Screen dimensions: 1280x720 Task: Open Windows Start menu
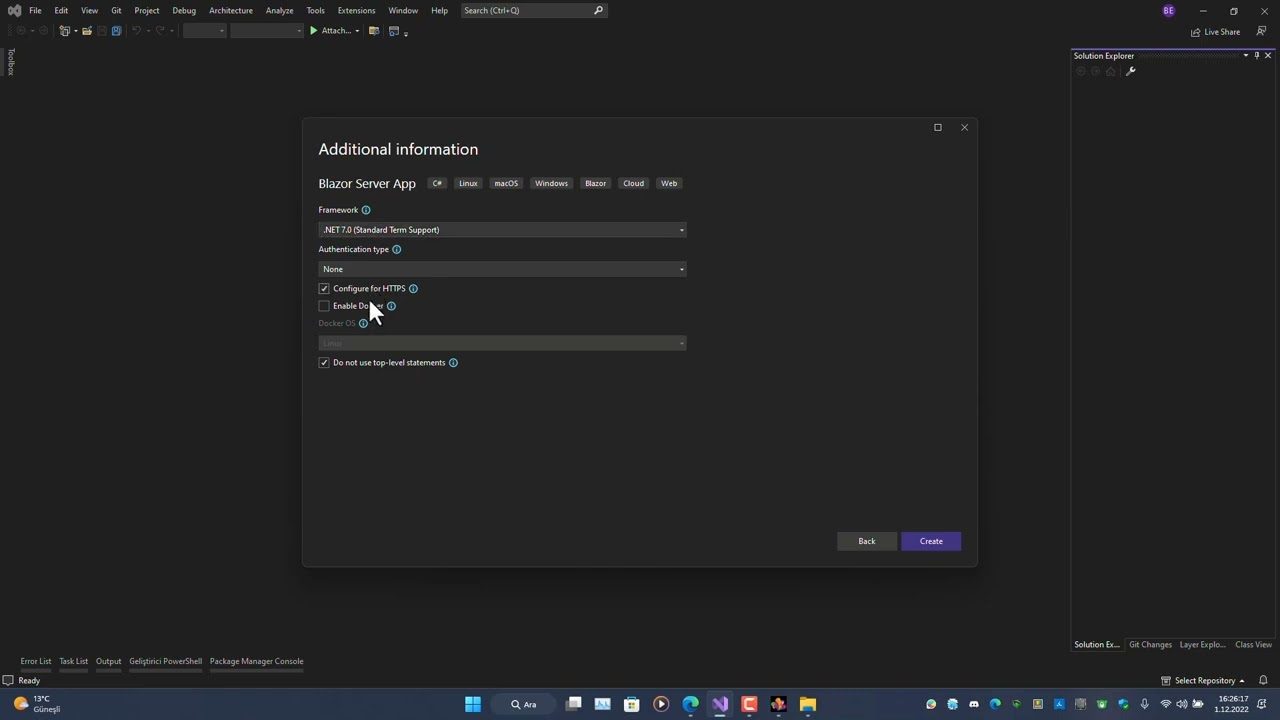[x=473, y=704]
